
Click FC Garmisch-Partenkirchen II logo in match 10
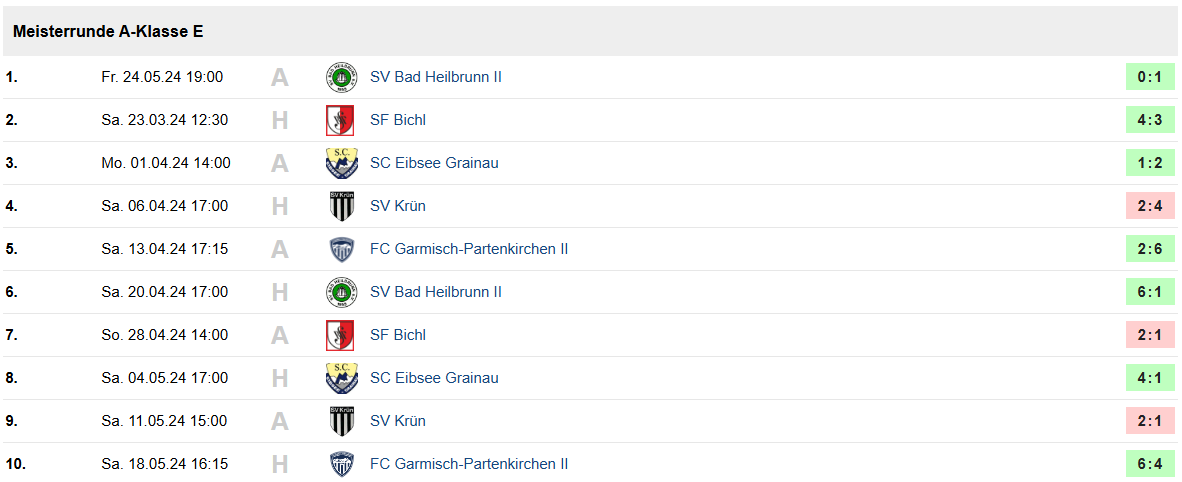341,464
